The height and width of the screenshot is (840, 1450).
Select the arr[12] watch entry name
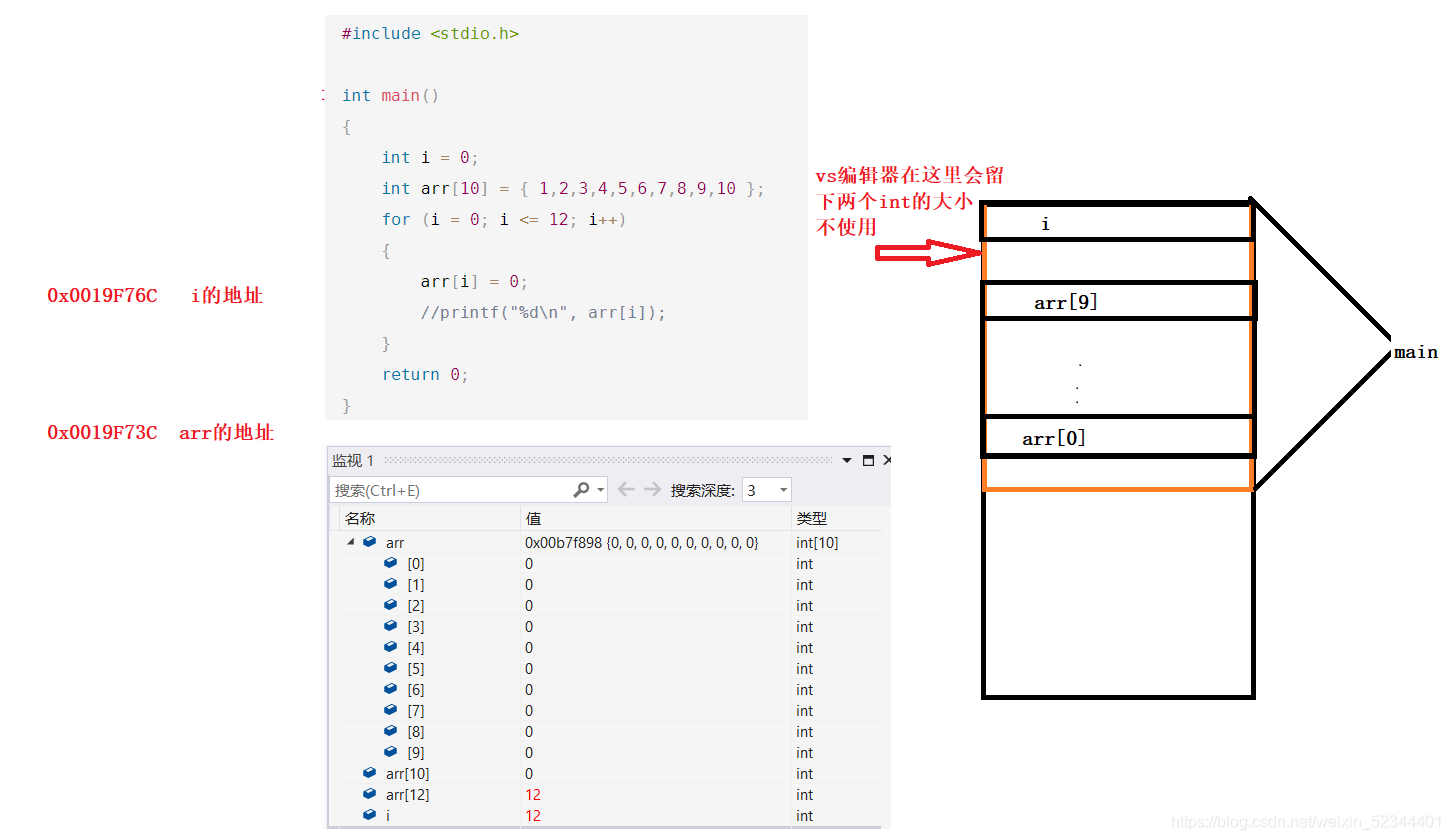point(408,795)
